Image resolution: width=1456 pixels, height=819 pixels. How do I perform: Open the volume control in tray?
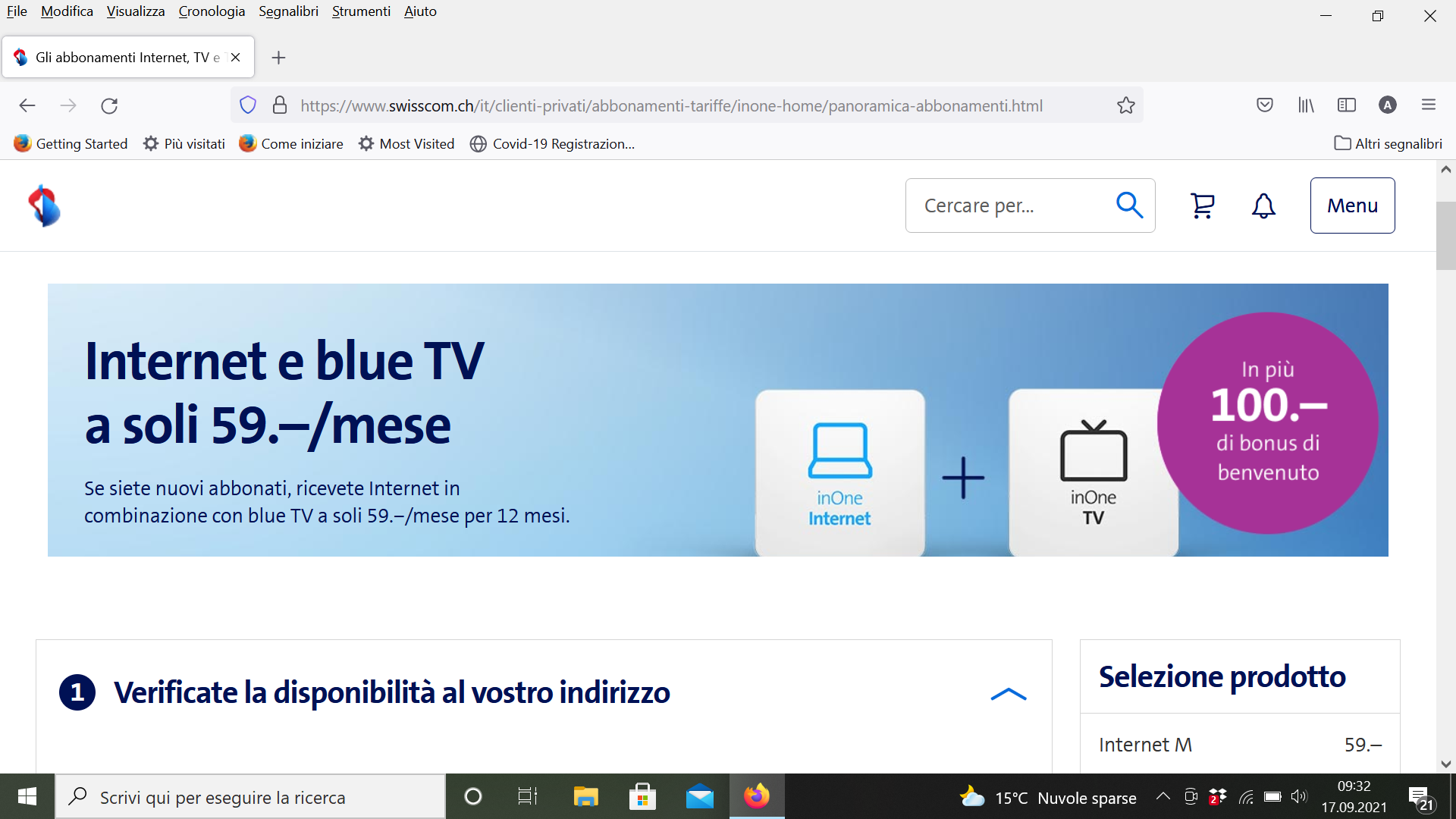click(x=1299, y=796)
